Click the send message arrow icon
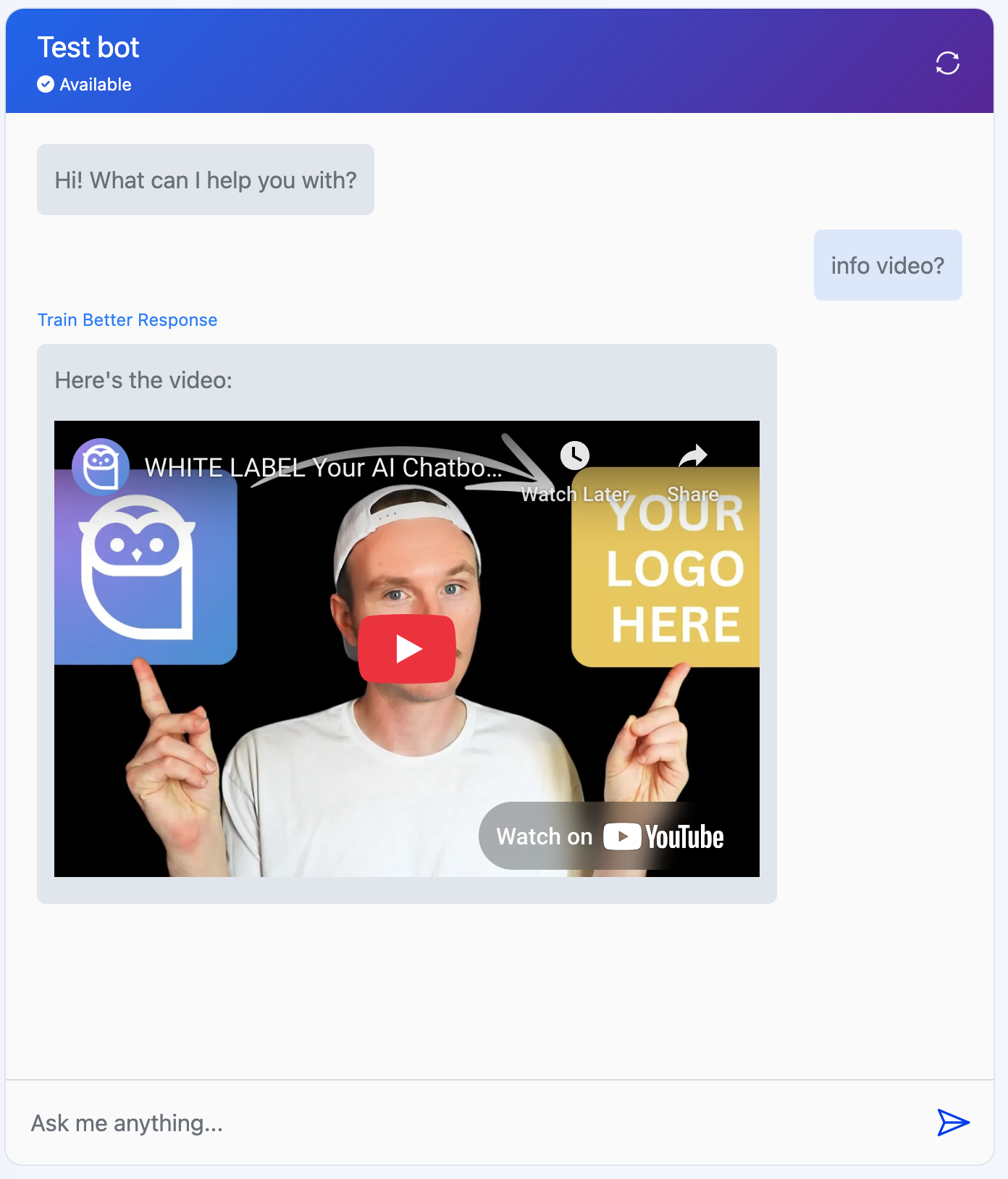1008x1179 pixels. tap(953, 1123)
